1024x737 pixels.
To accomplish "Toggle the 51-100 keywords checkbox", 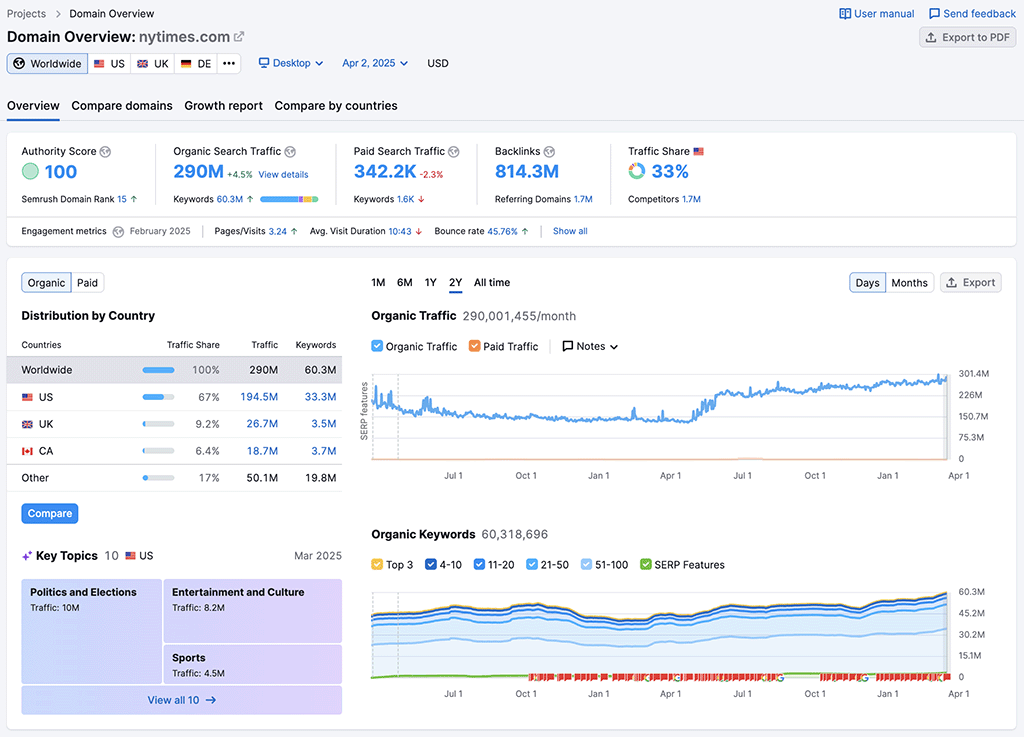I will [x=586, y=564].
